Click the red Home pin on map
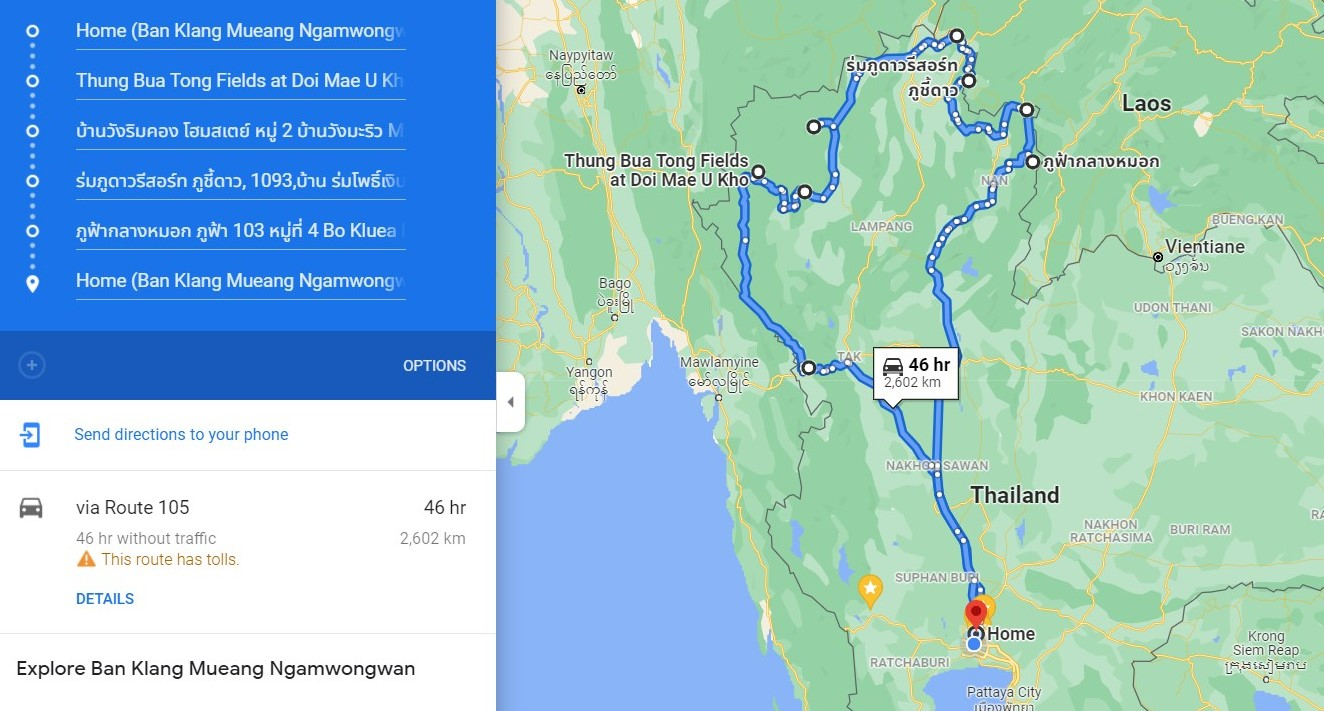 pyautogui.click(x=976, y=612)
